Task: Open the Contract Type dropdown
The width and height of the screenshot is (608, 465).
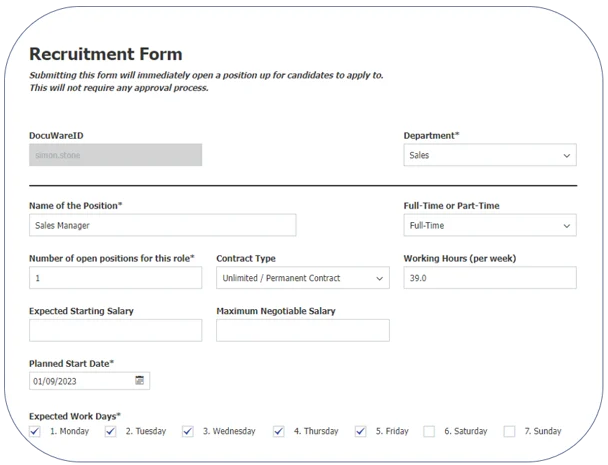Action: (x=302, y=278)
